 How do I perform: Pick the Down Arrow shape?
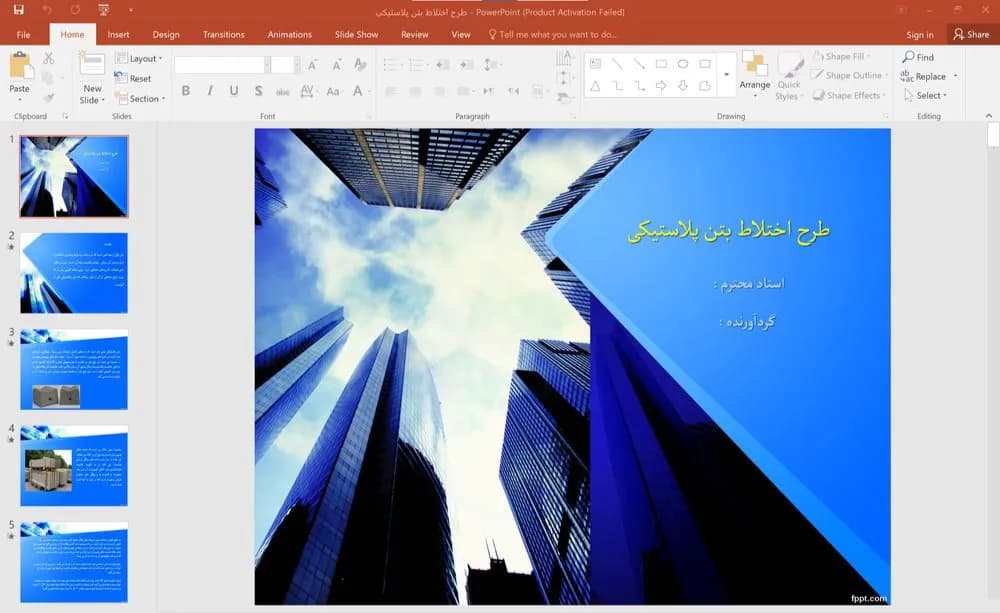pos(683,85)
